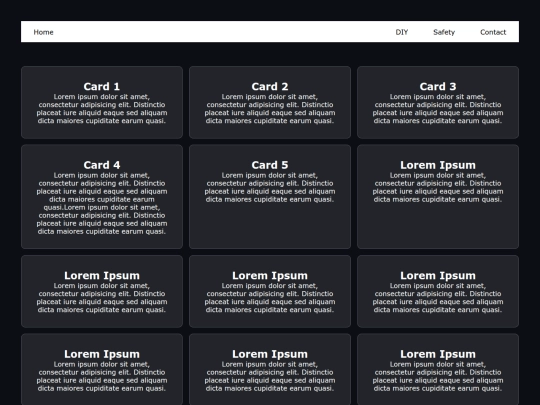Click the empty white area of the navigation bar
Viewport: 540px width, 405px height.
(224, 32)
